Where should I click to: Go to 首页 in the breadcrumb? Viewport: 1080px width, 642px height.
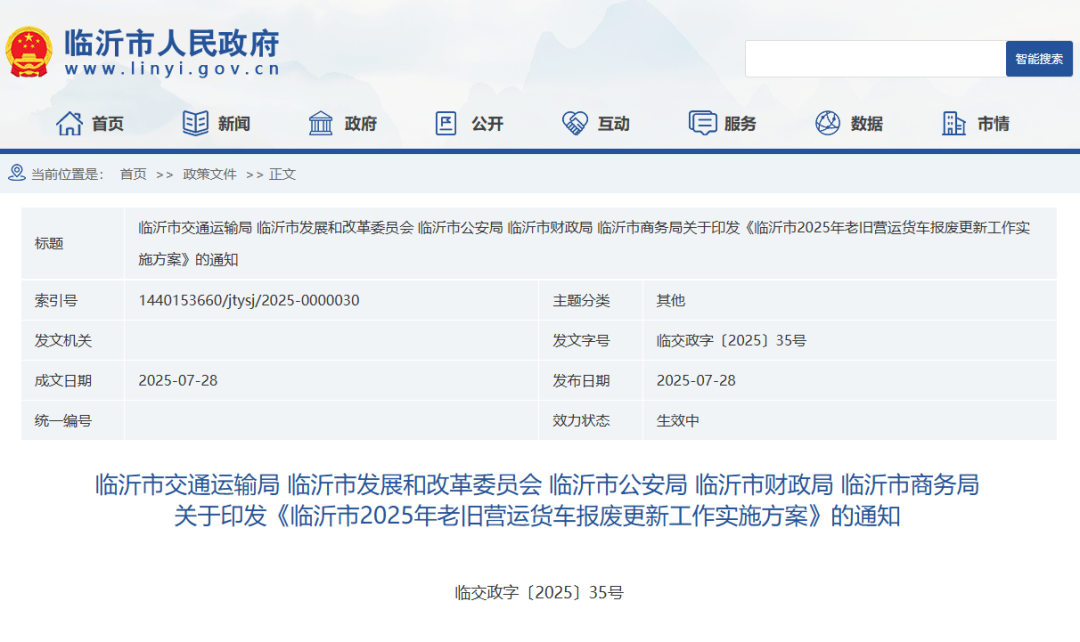pyautogui.click(x=133, y=174)
